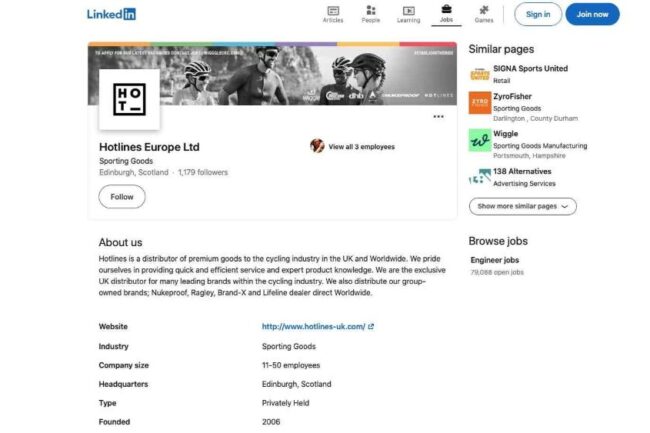Select the Jobs briefcase icon
Screen dimensions: 650x433
click(x=446, y=9)
